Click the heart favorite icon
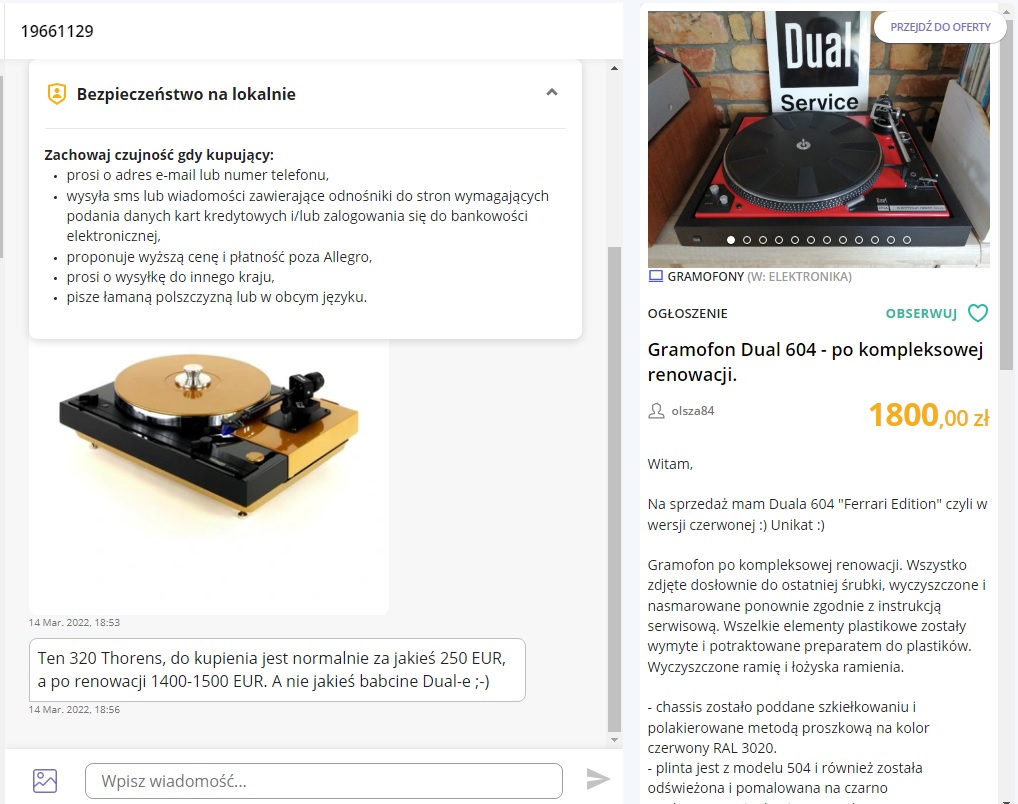The height and width of the screenshot is (804, 1018). click(x=978, y=313)
